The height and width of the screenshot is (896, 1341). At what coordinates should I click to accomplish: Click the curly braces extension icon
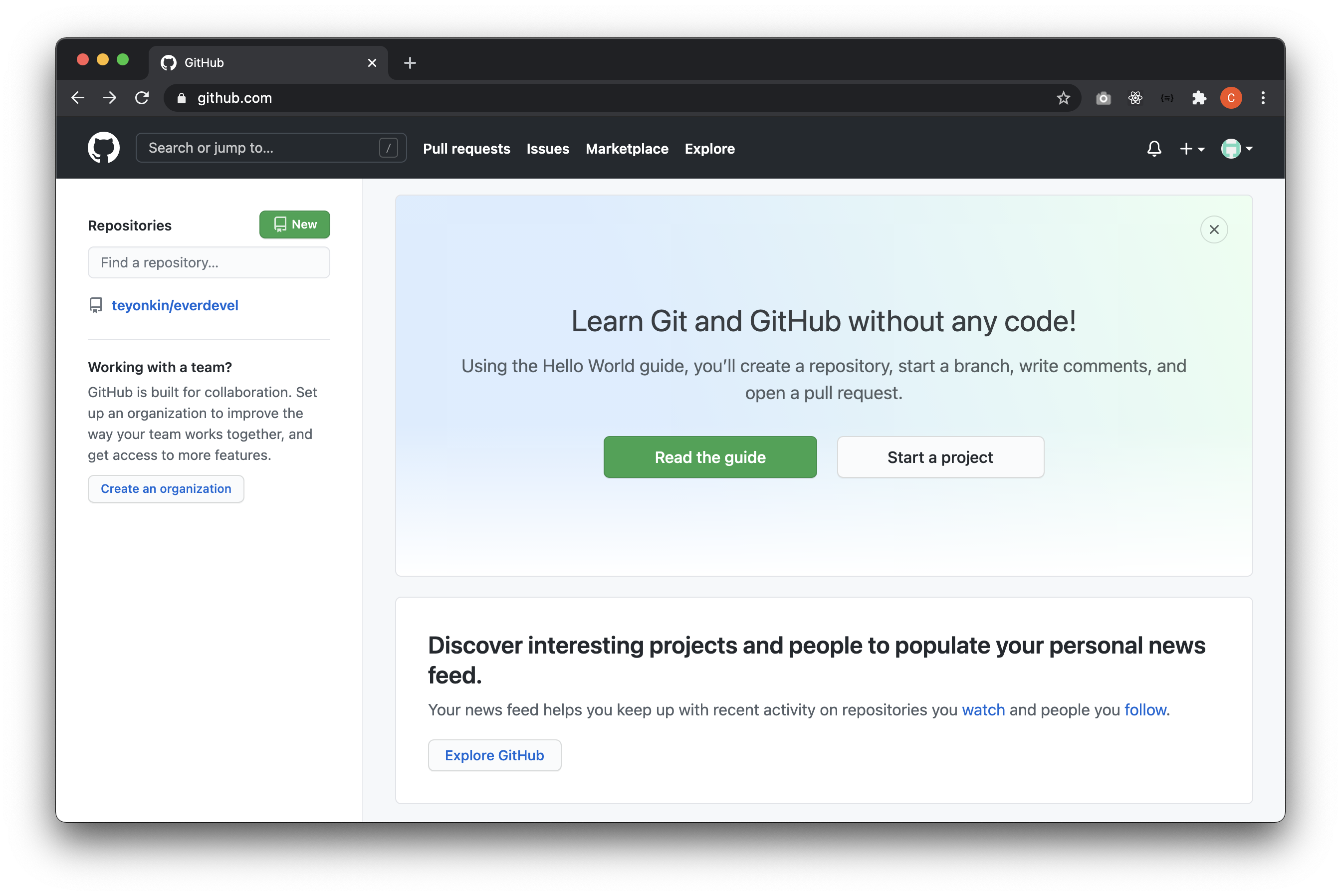[x=1167, y=98]
